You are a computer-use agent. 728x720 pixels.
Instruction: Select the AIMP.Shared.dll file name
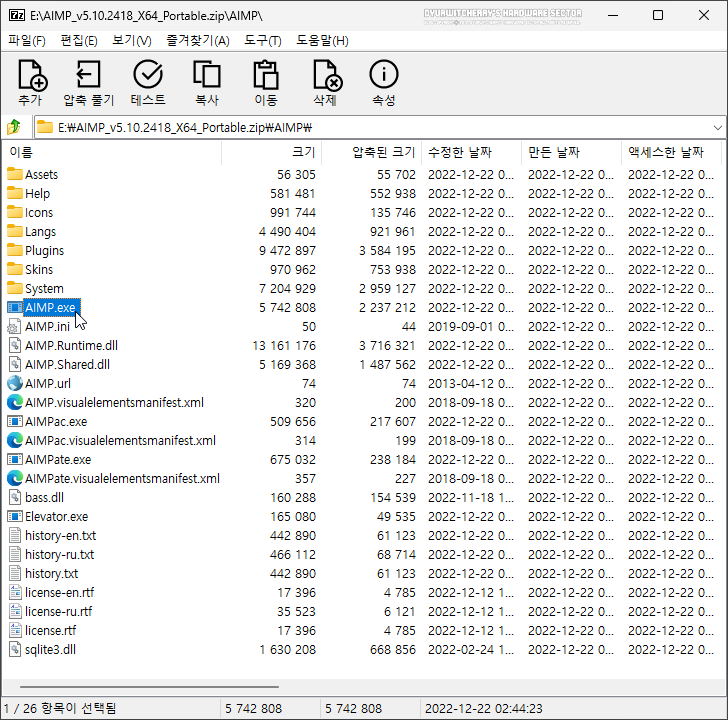(x=67, y=364)
